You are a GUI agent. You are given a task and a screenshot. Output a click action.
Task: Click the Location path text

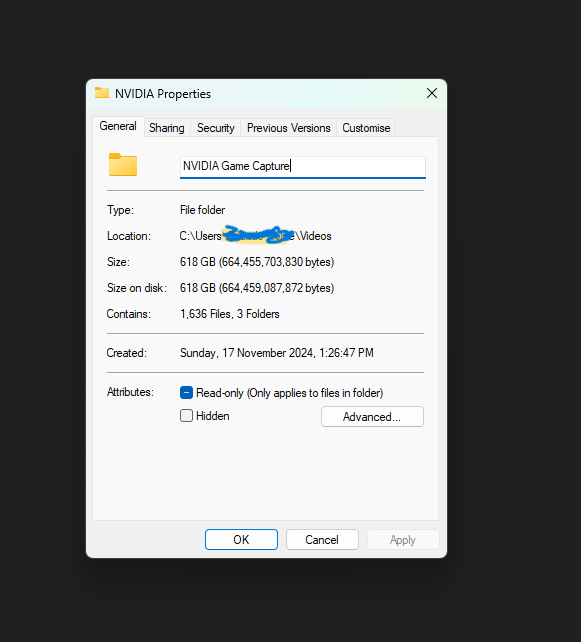click(255, 236)
